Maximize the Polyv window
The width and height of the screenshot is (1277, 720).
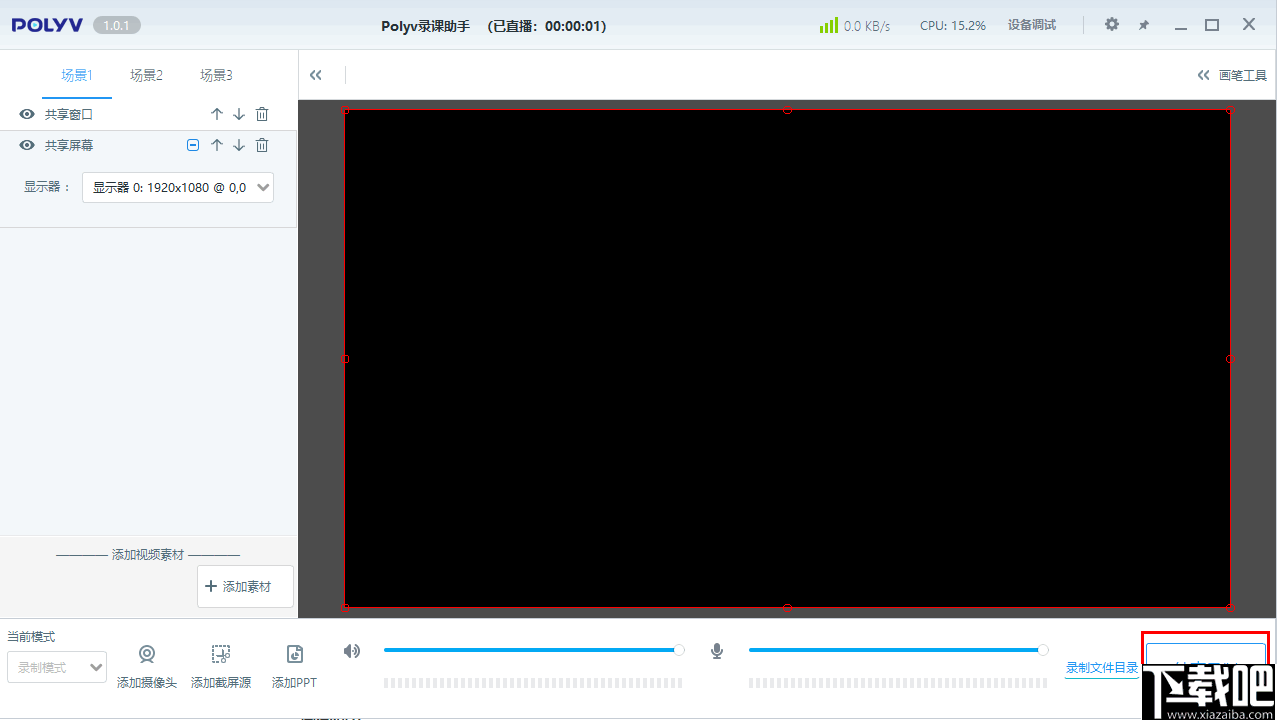(1212, 25)
